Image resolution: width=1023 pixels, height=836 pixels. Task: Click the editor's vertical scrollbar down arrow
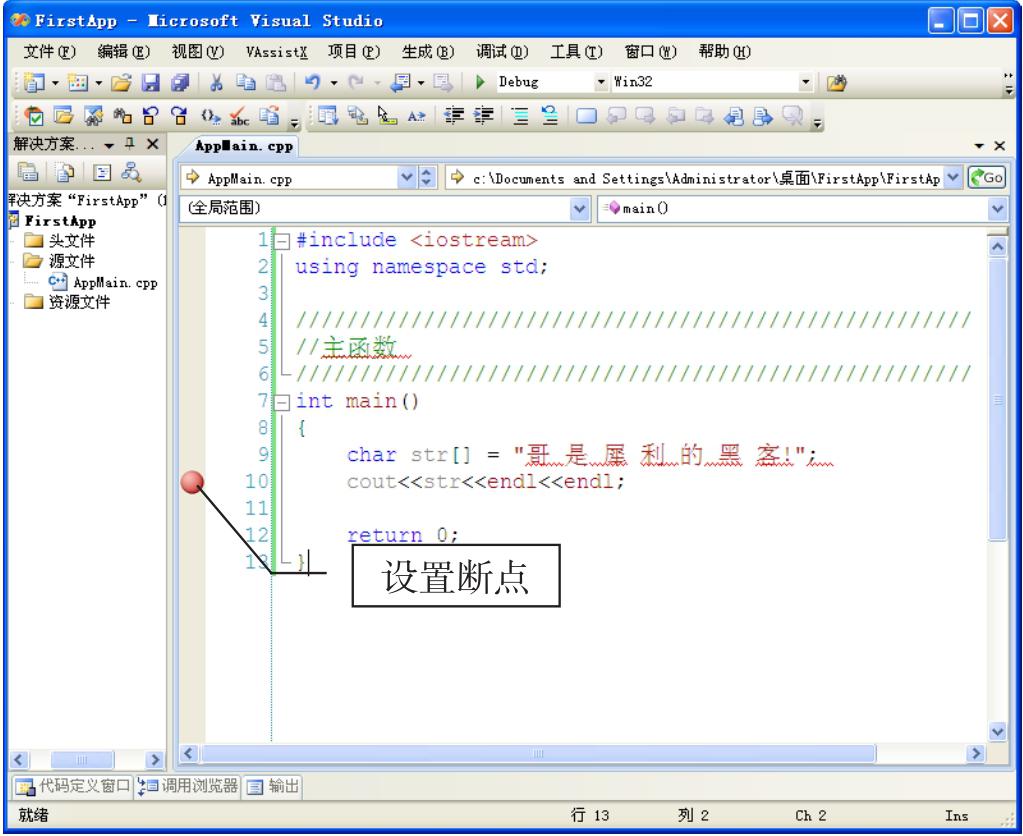pos(997,732)
